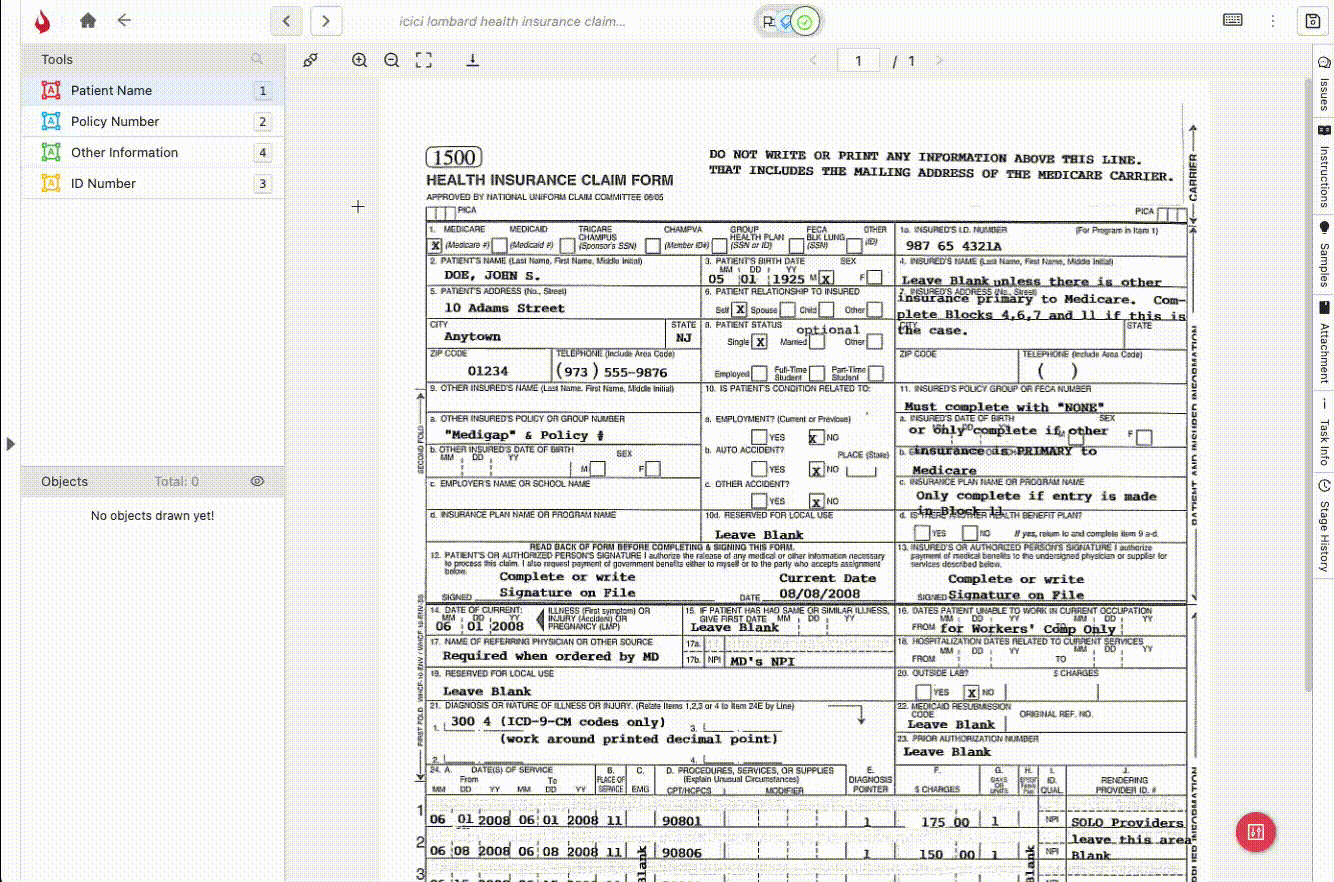Open the three-dot more options menu

(1272, 20)
